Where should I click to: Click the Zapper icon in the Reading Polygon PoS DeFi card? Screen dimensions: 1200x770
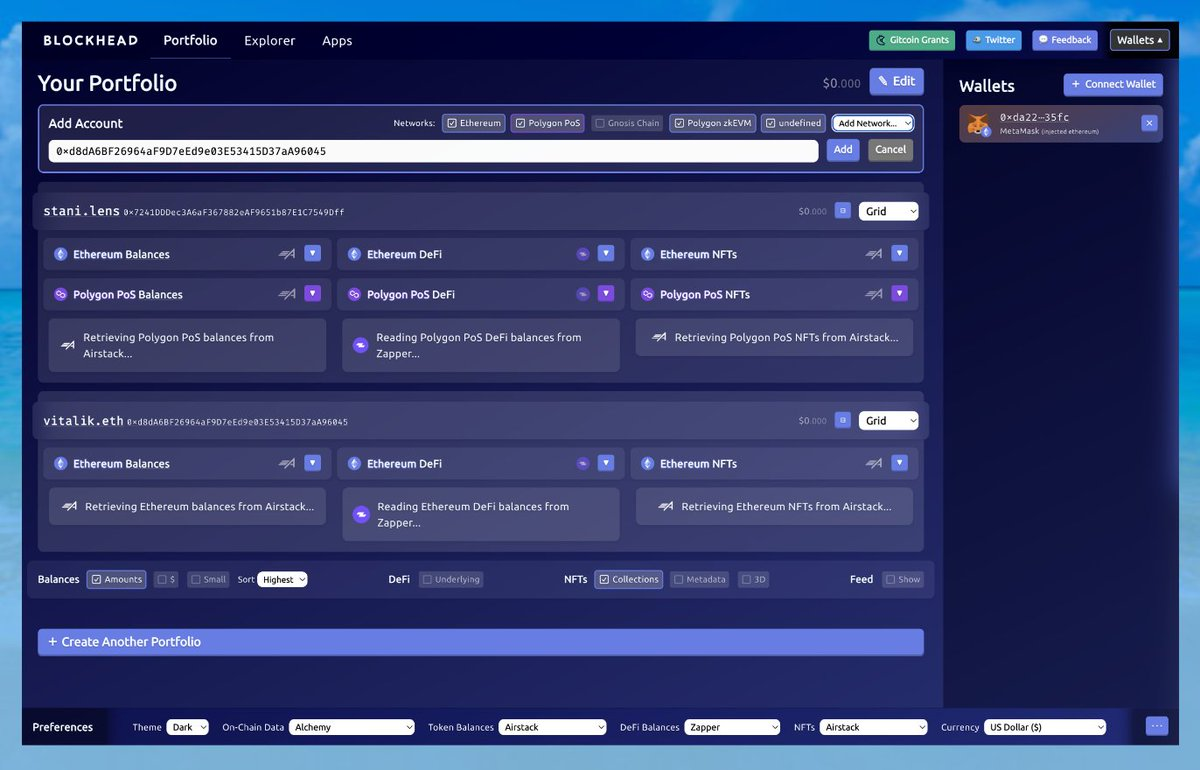361,345
